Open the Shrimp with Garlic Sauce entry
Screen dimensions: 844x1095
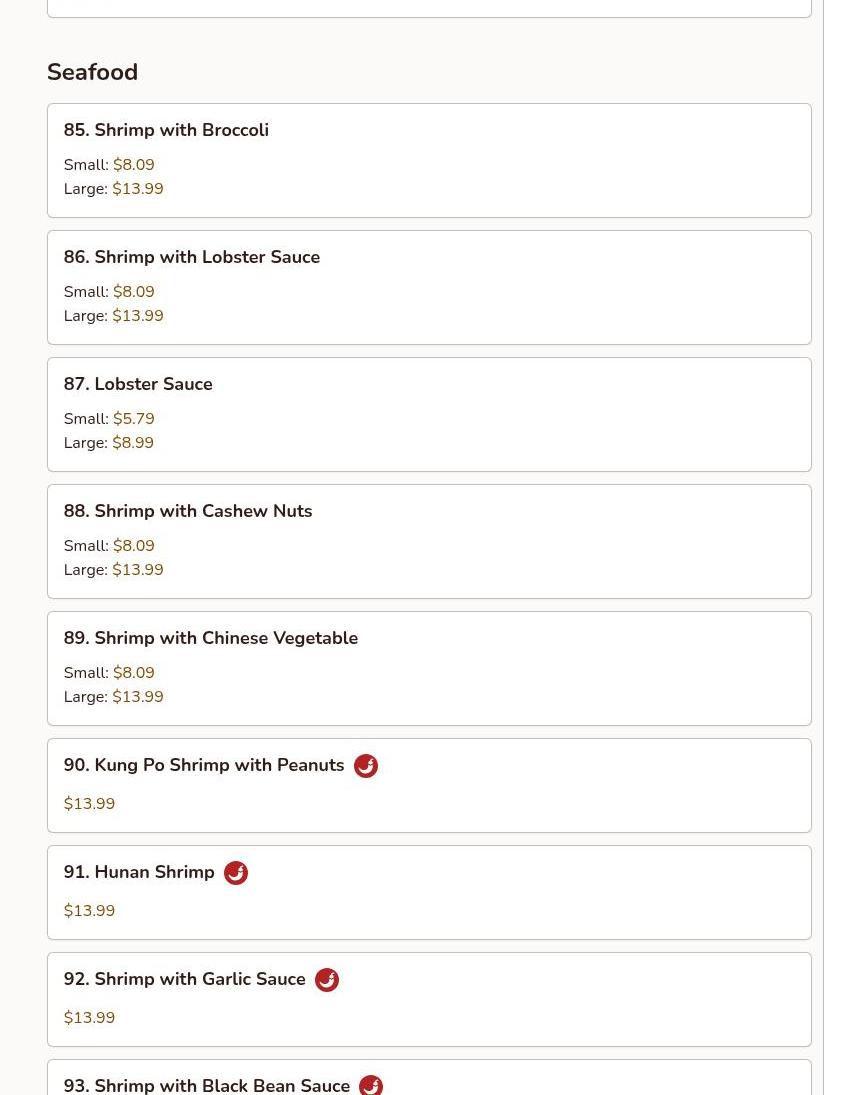429,999
